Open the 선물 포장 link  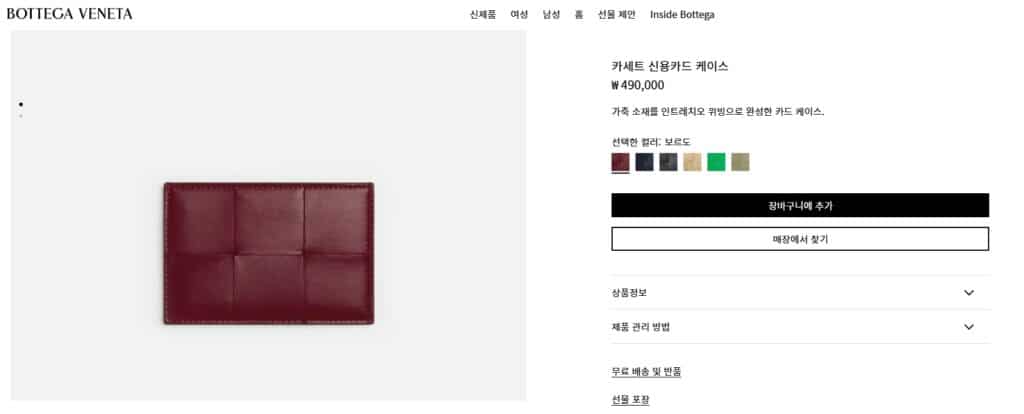tap(630, 400)
